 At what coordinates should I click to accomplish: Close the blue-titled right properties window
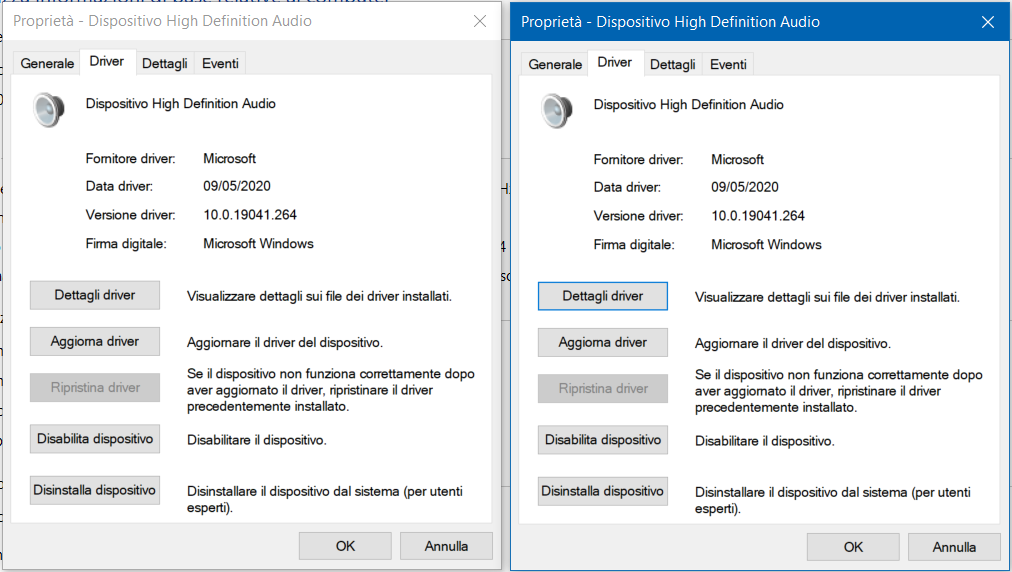[x=987, y=23]
